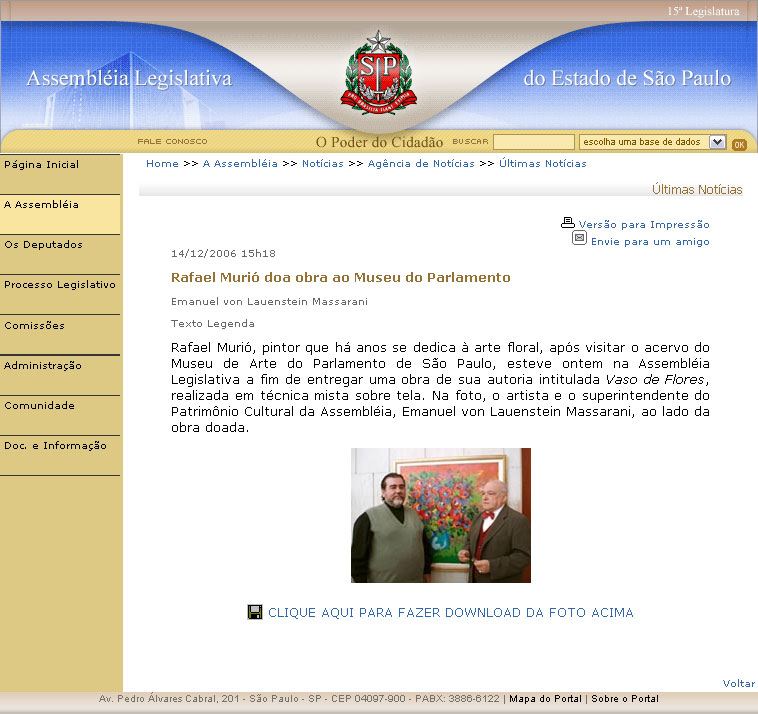Click FALE CONOSCO in the header bar
The height and width of the screenshot is (714, 758).
172,141
